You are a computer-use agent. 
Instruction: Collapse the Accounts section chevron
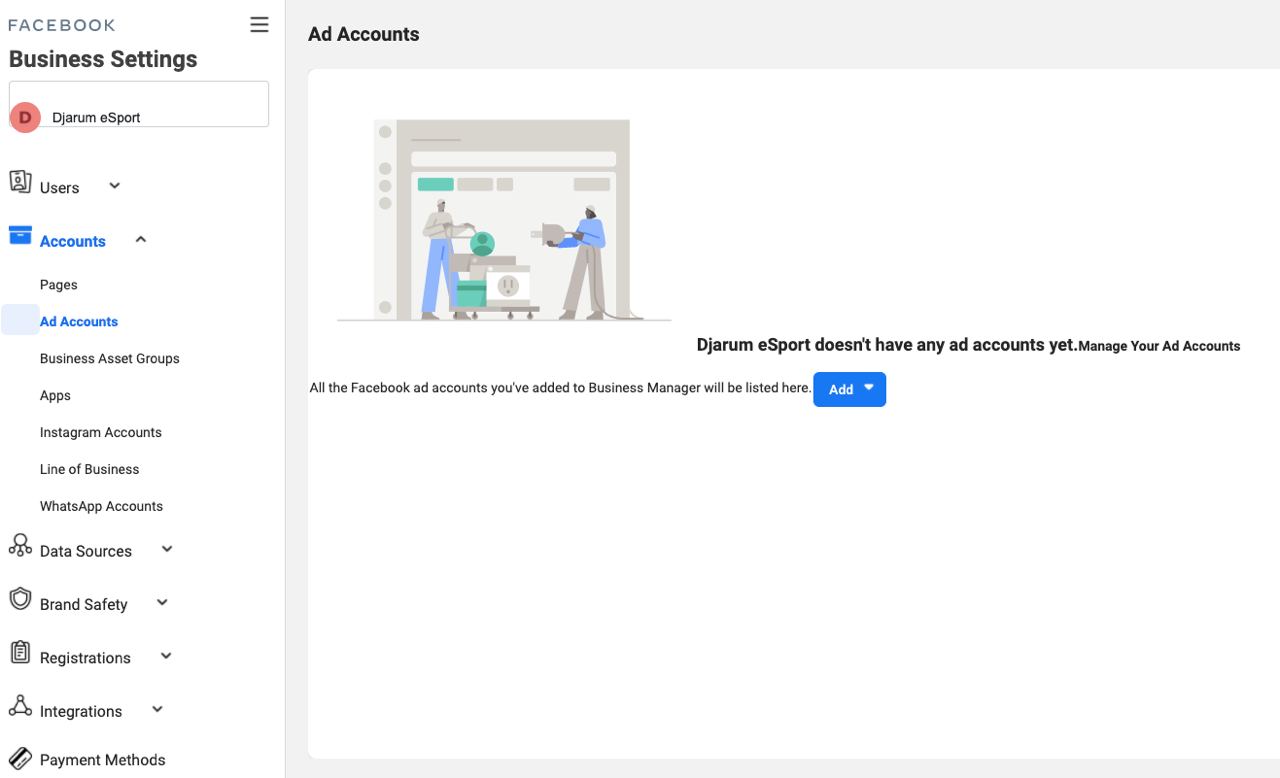(x=141, y=239)
